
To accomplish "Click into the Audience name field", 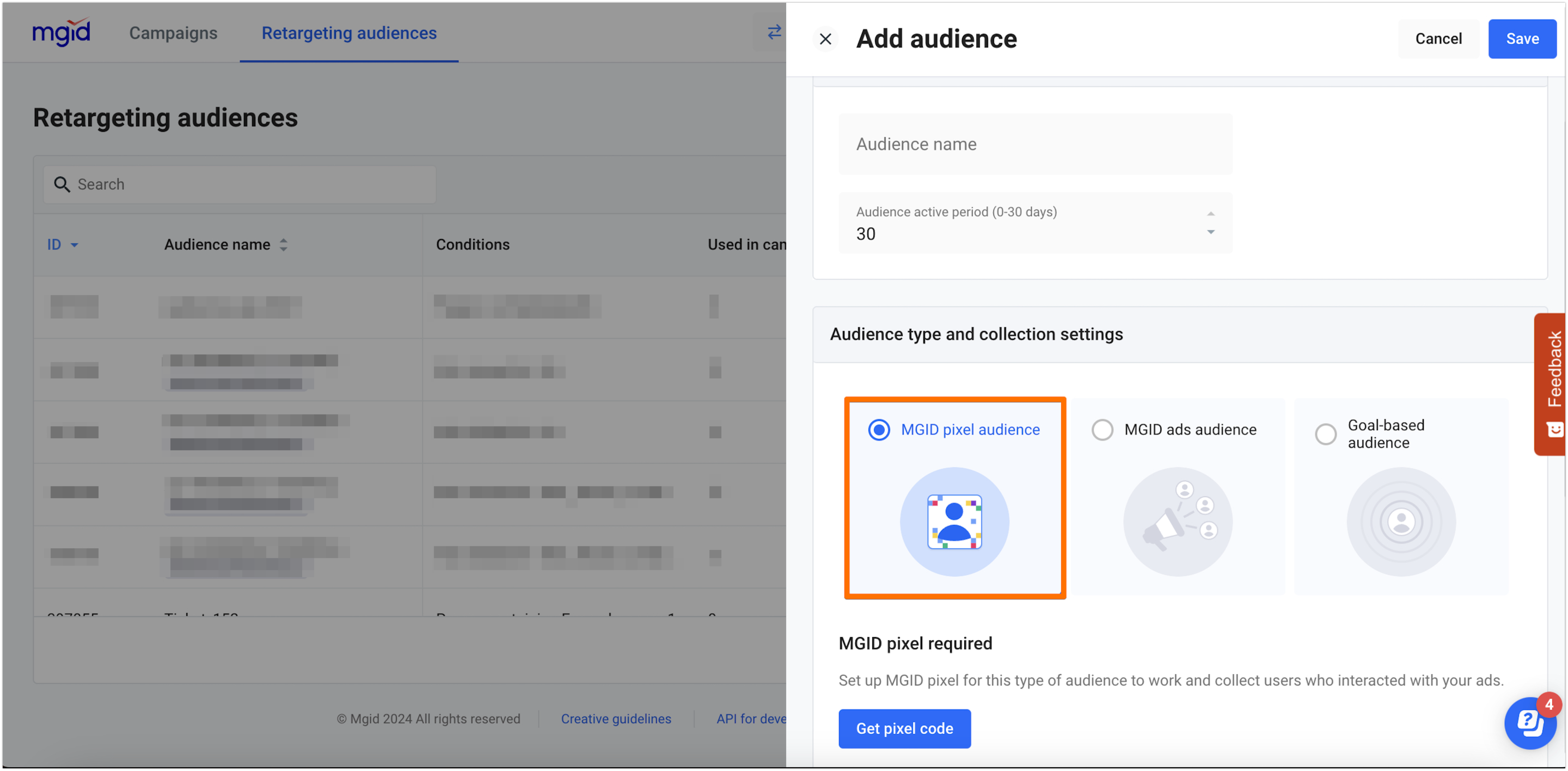I will coord(1035,144).
